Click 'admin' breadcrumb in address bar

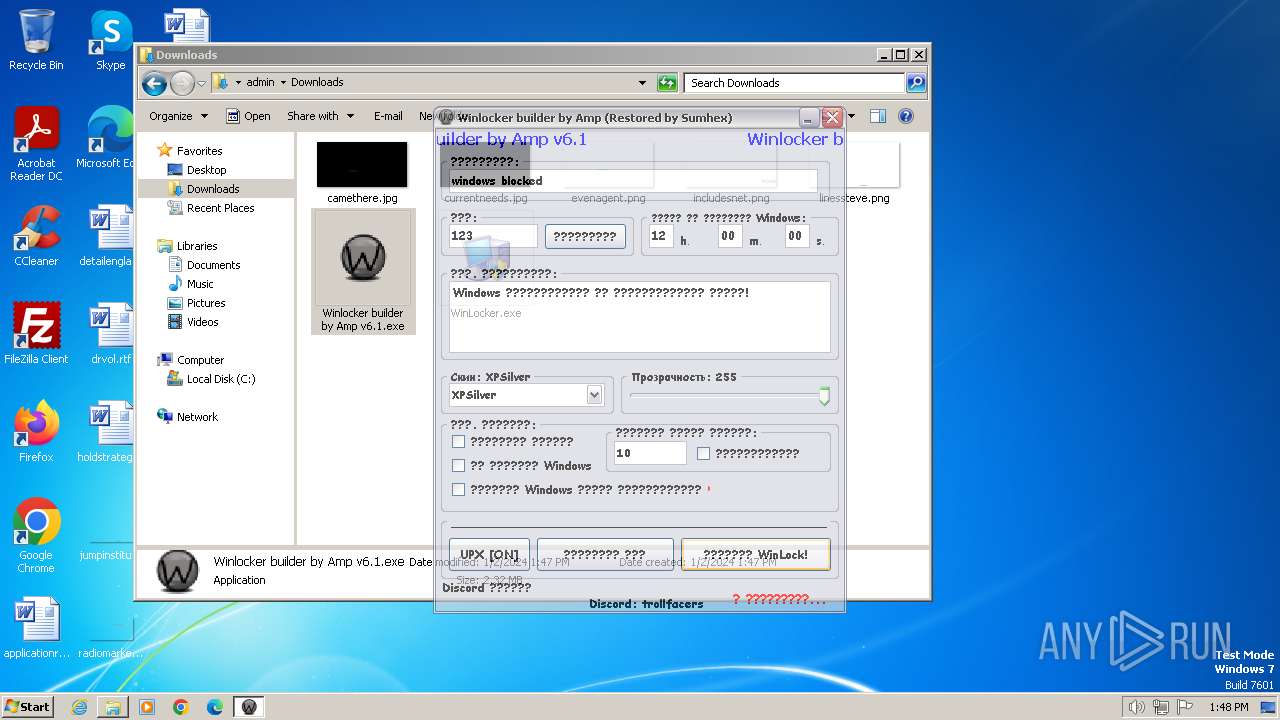click(x=260, y=83)
